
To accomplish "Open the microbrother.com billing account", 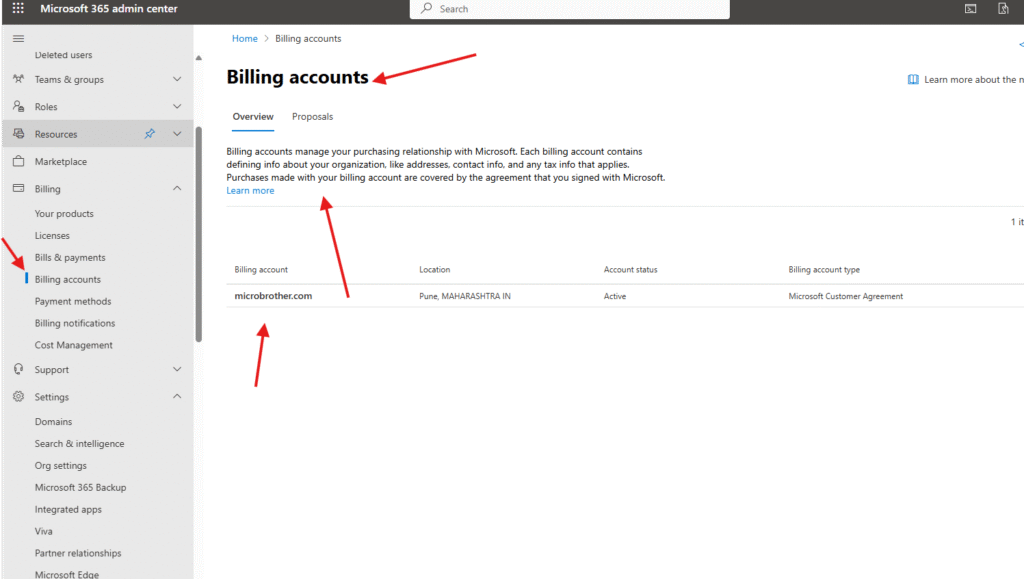I will point(273,296).
